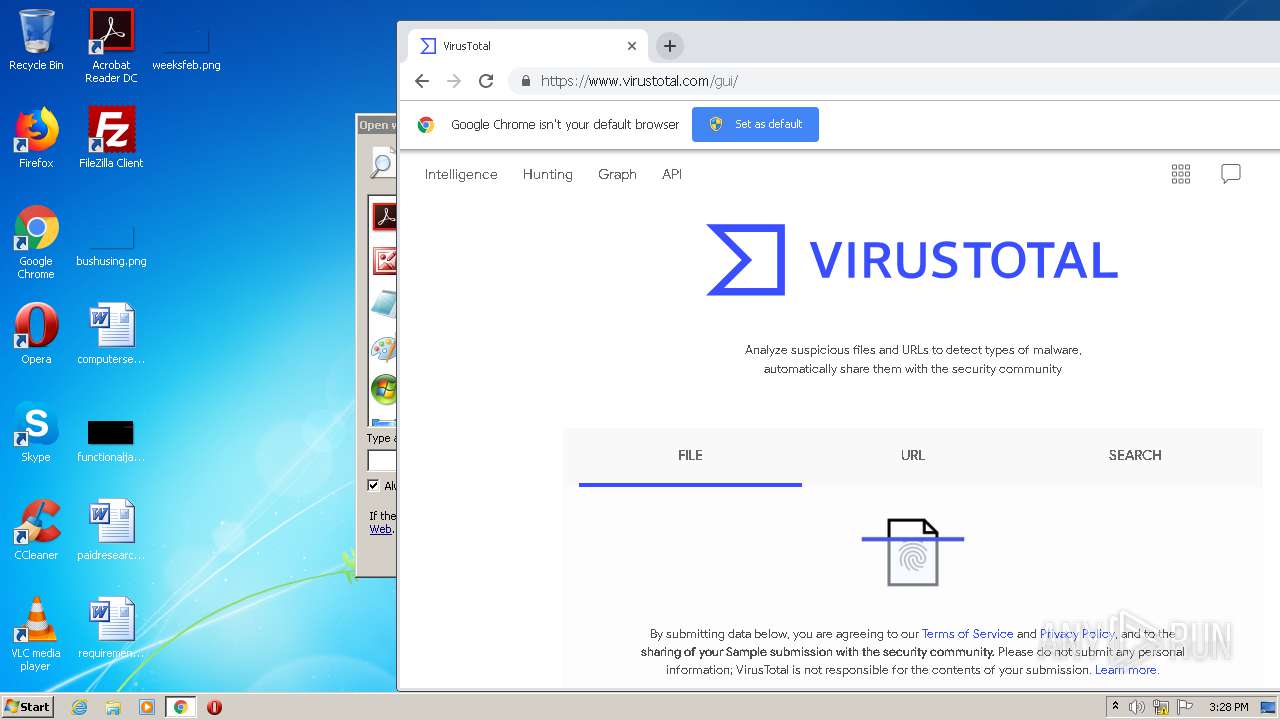Open the Hunting menu item
The width and height of the screenshot is (1280, 720).
point(548,174)
